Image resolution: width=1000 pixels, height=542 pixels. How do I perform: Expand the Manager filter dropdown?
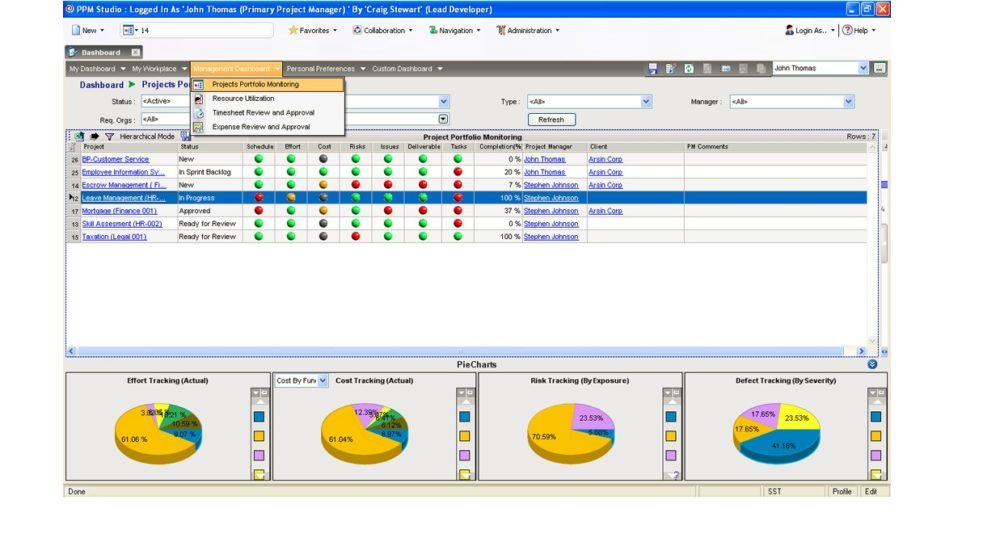[x=849, y=102]
